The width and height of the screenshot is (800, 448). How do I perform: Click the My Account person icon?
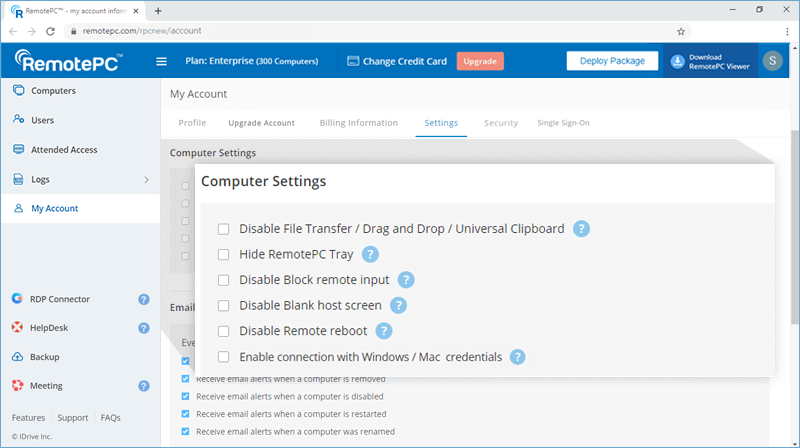[x=18, y=208]
